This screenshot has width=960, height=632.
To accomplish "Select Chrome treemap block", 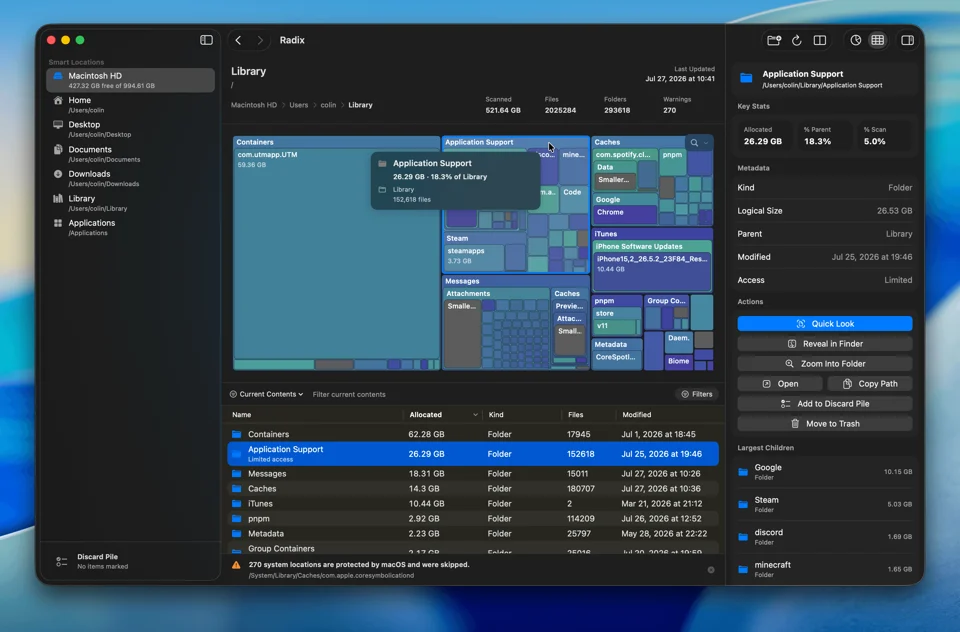I will click(x=624, y=214).
